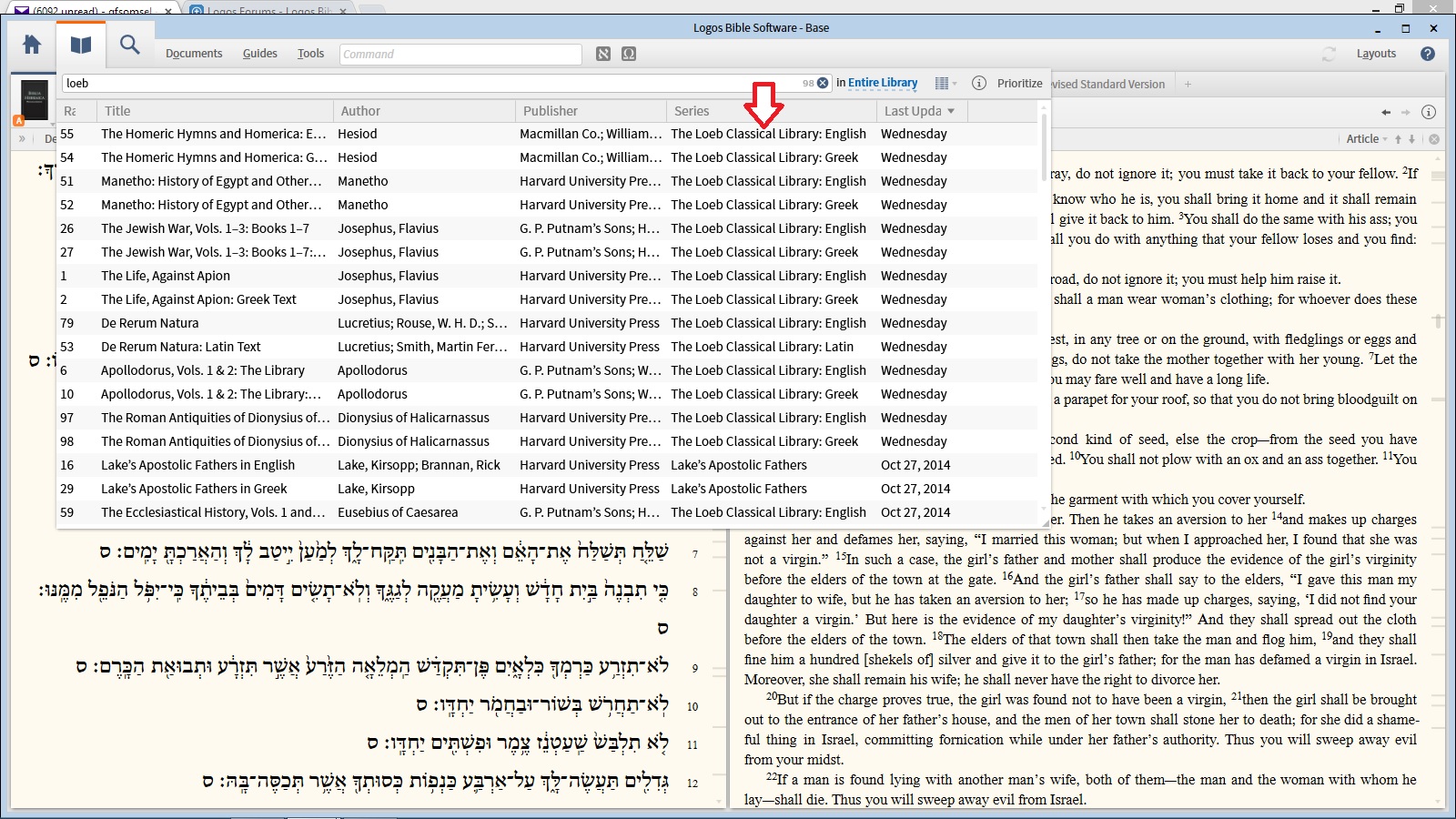Sort library by Publisher column
Viewport: 1456px width, 819px height.
click(591, 111)
